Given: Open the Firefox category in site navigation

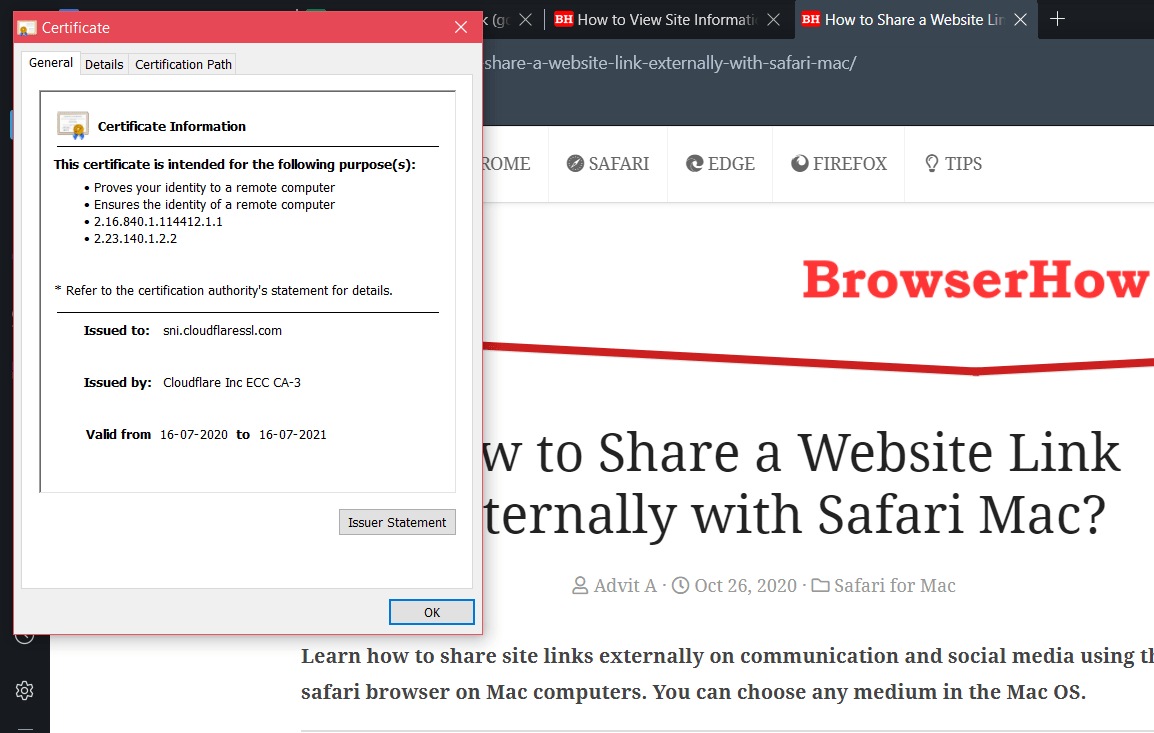Looking at the screenshot, I should click(838, 163).
